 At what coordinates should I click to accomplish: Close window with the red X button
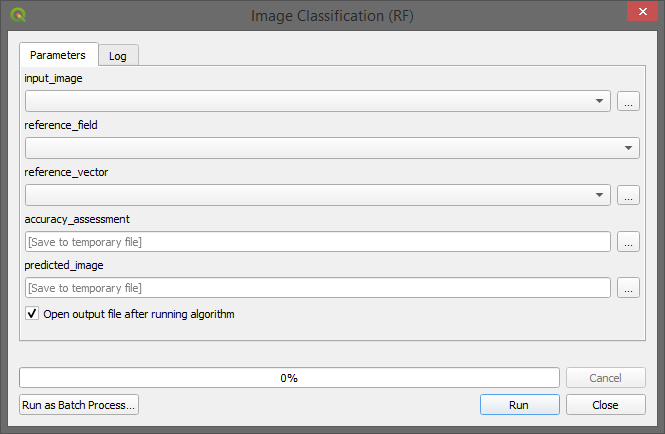643,11
